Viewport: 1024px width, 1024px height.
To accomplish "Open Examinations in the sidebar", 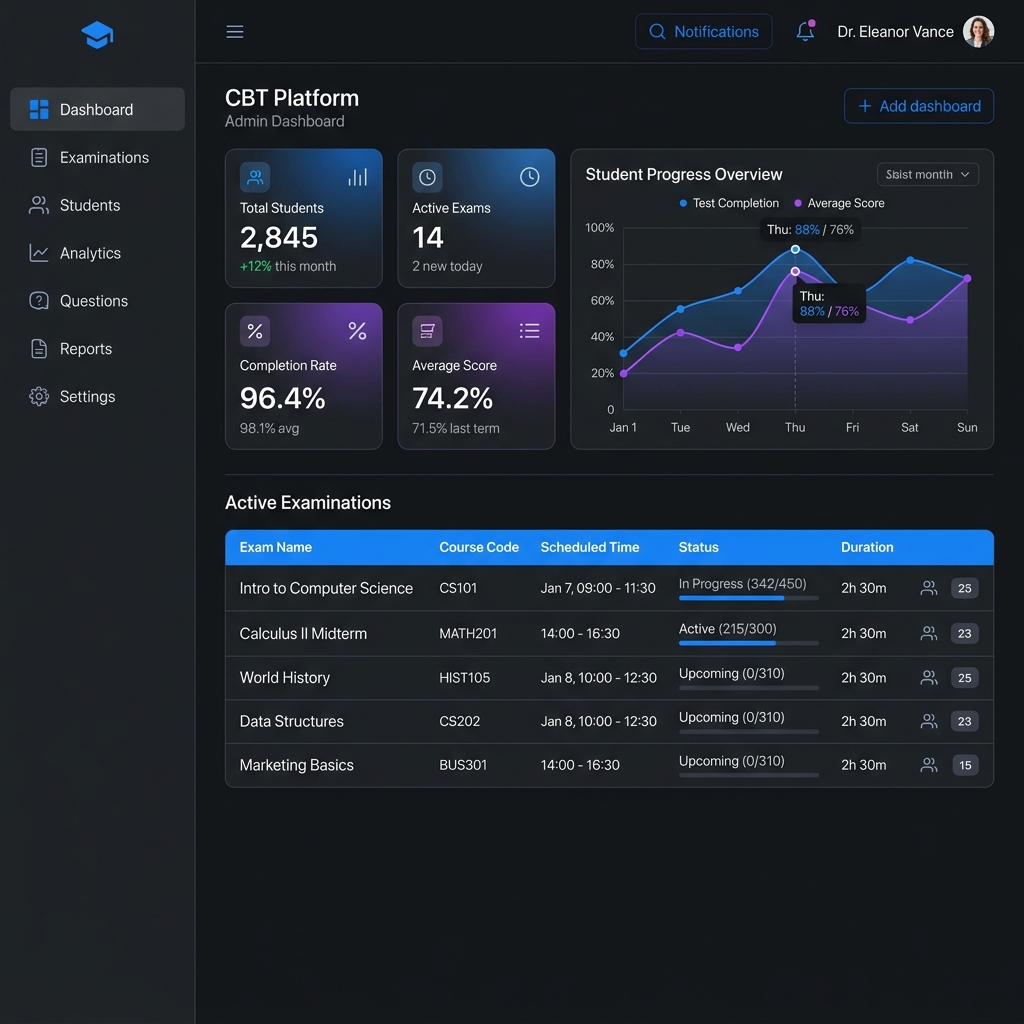I will 97,157.
